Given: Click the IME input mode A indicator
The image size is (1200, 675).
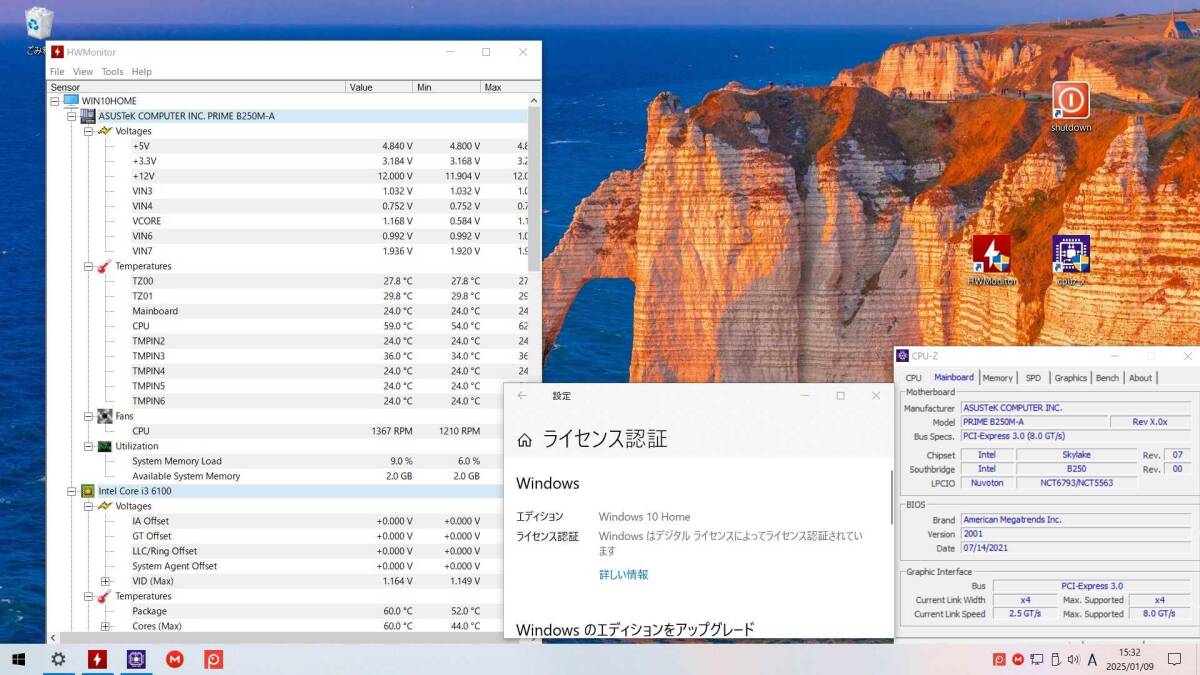Looking at the screenshot, I should [x=1092, y=659].
